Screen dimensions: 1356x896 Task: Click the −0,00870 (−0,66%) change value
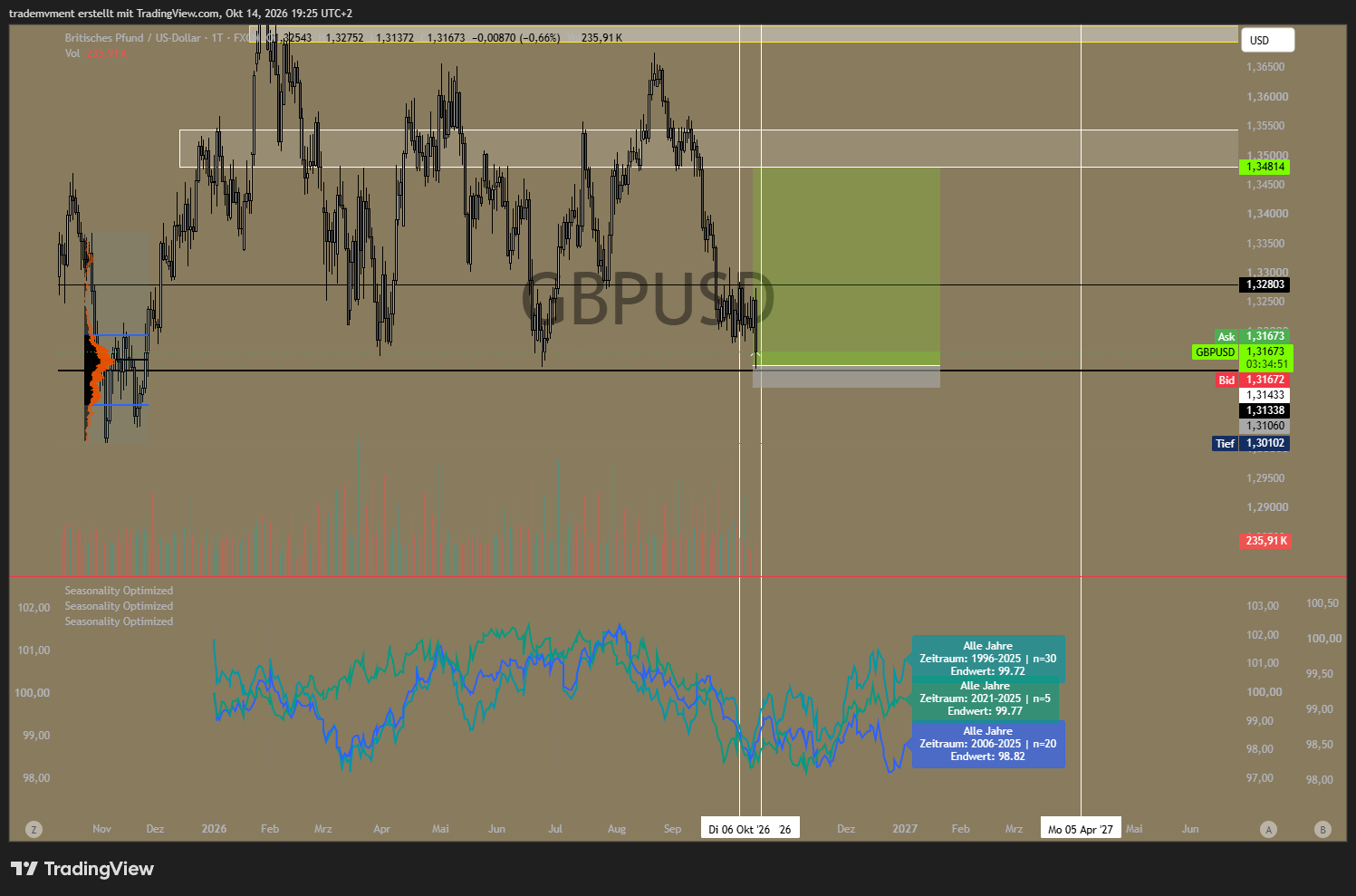pyautogui.click(x=516, y=38)
